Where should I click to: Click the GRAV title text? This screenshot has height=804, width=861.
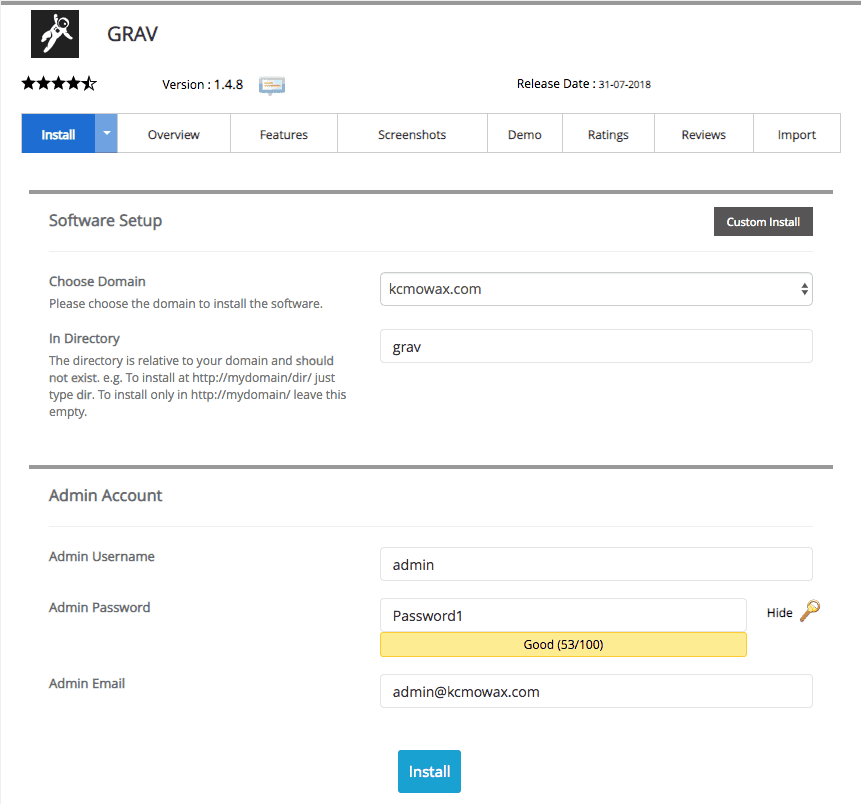[132, 34]
